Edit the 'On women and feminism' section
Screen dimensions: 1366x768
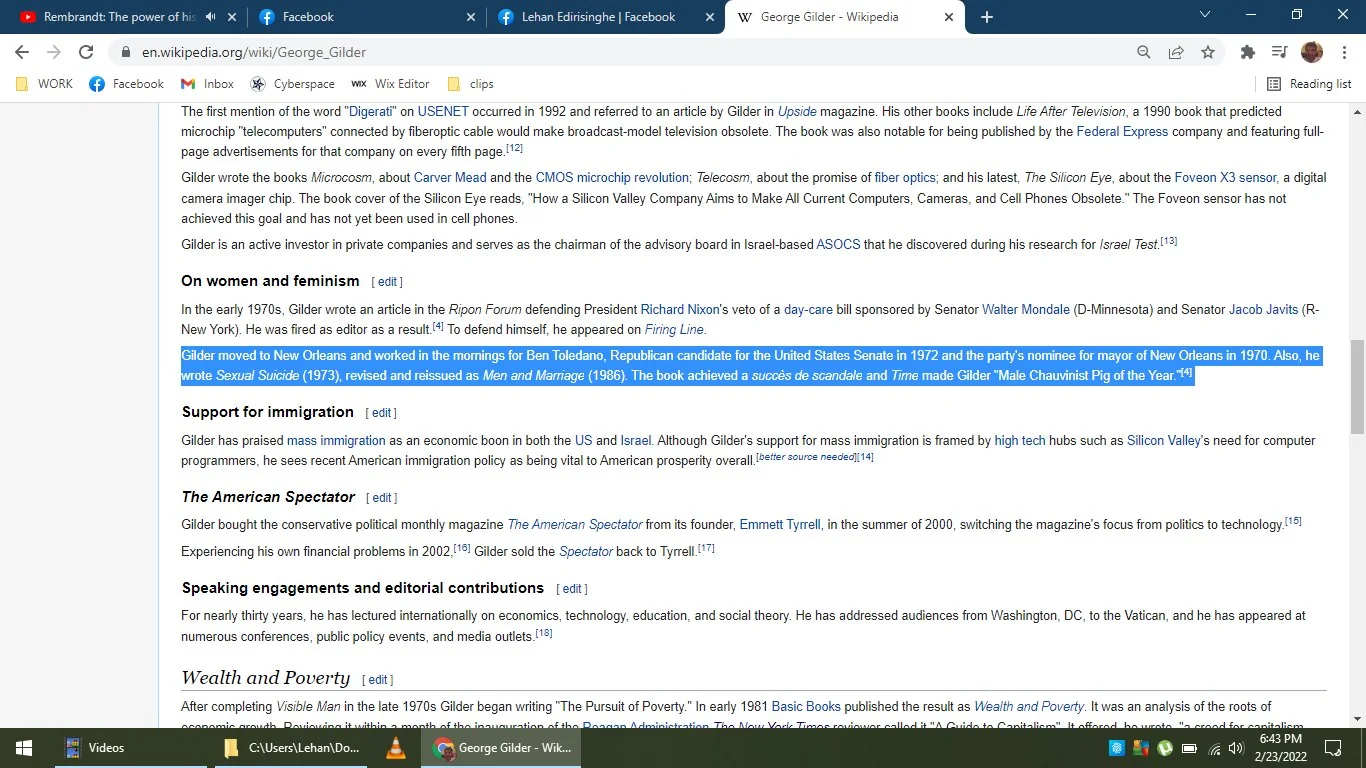click(x=387, y=282)
